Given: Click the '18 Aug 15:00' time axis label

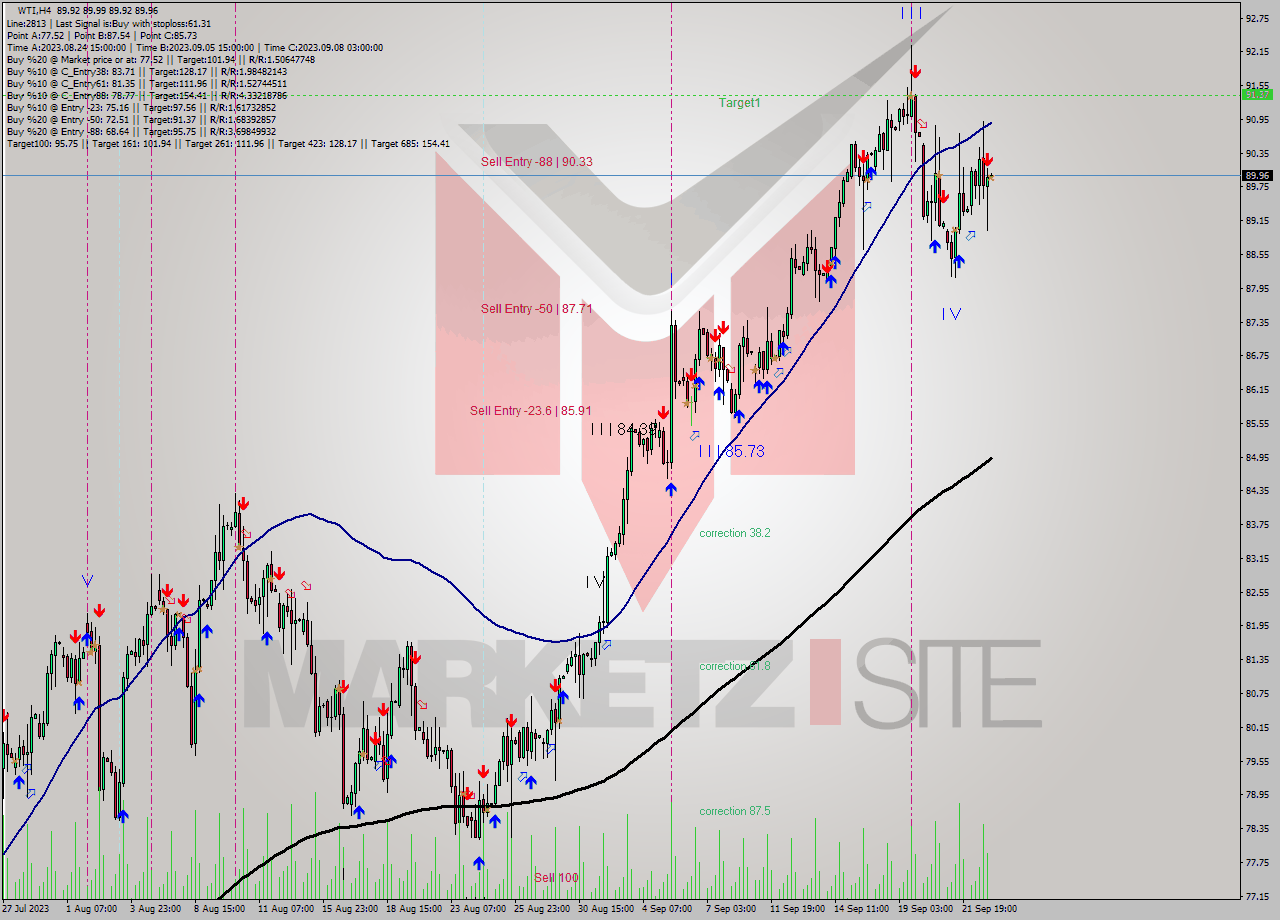Looking at the screenshot, I should point(413,909).
